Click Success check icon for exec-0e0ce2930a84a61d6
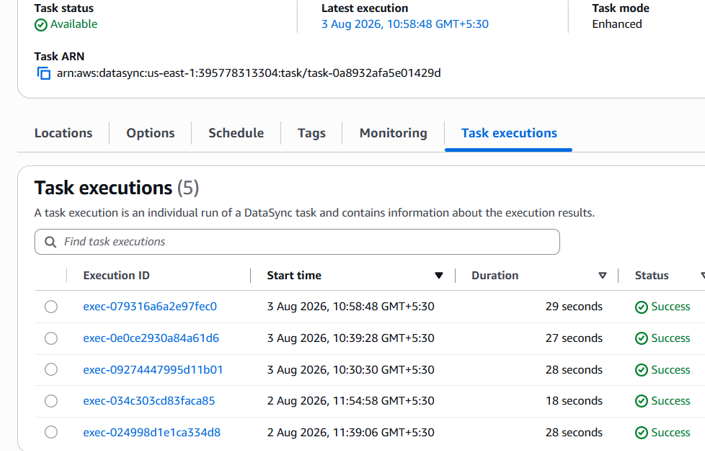 pos(641,339)
